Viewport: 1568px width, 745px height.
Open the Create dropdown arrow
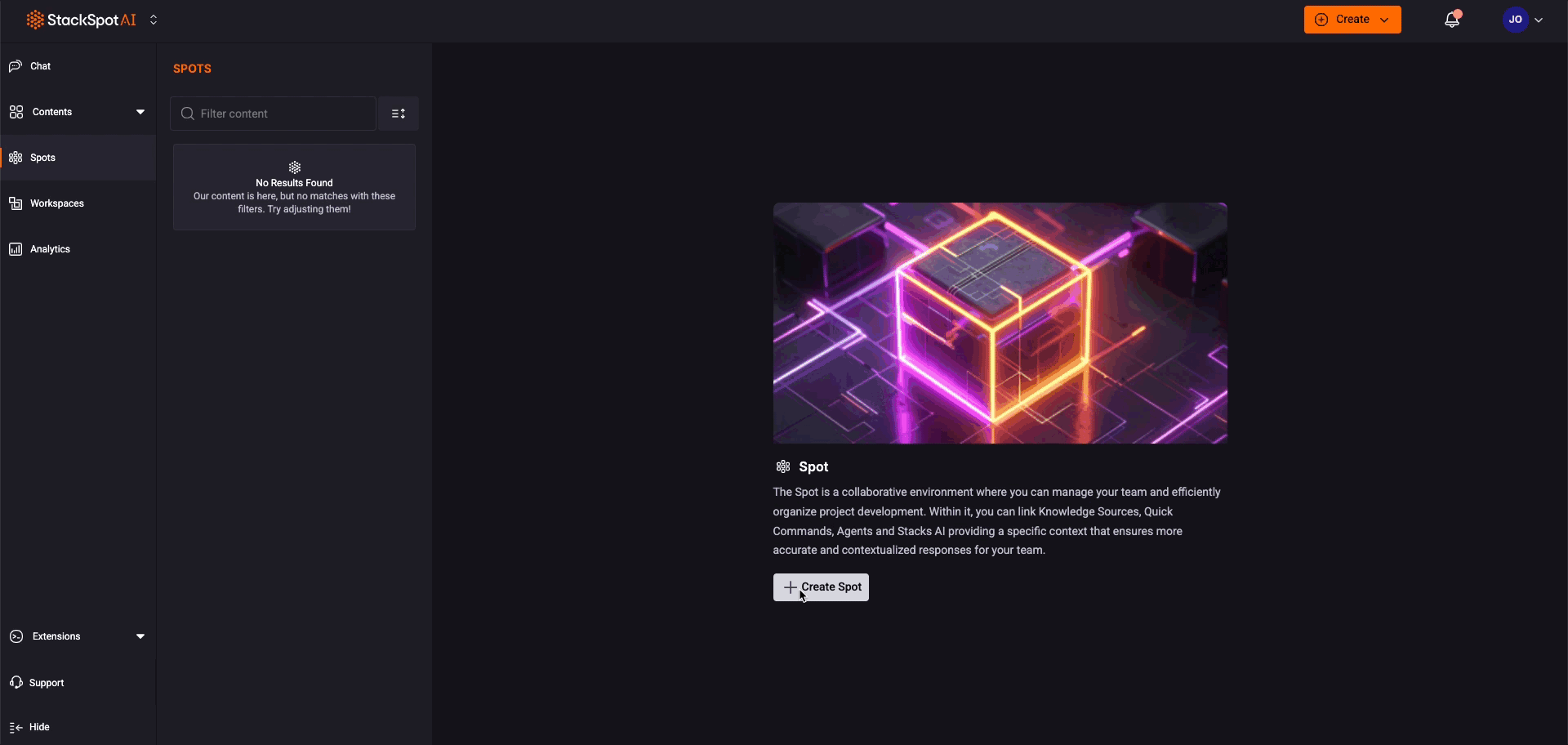click(x=1384, y=20)
